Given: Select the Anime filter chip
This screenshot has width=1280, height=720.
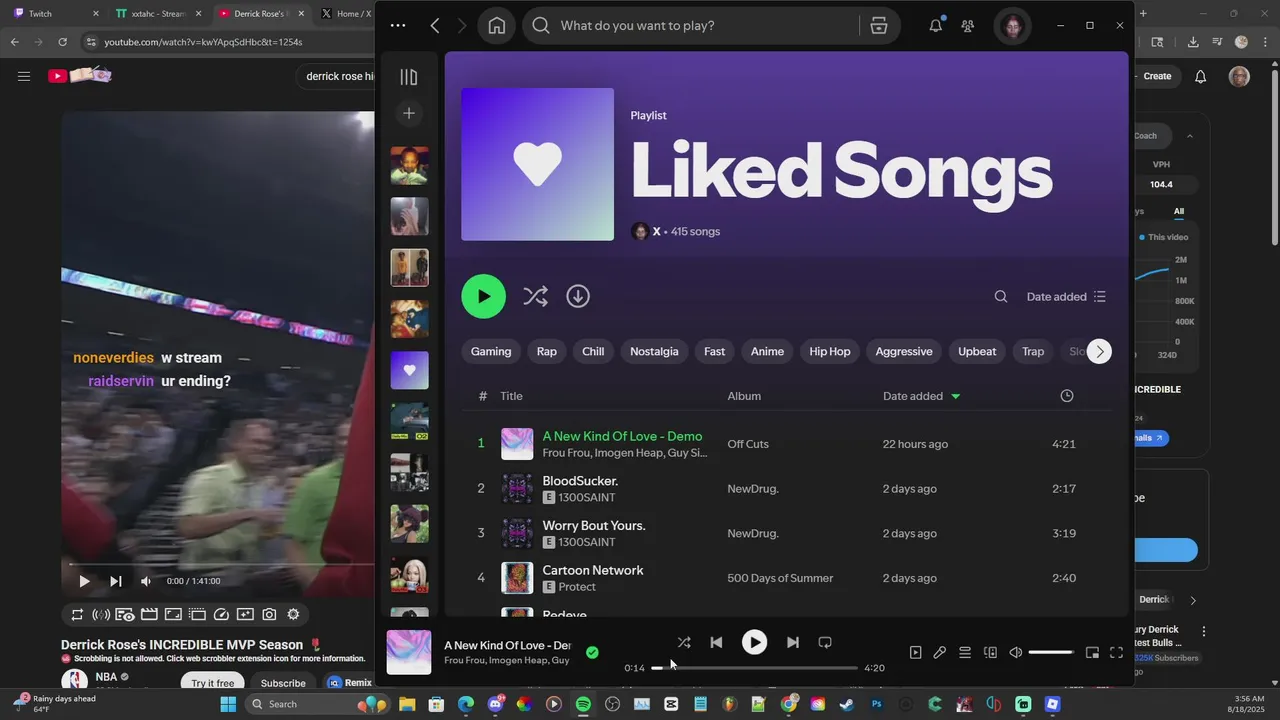Looking at the screenshot, I should tap(767, 351).
